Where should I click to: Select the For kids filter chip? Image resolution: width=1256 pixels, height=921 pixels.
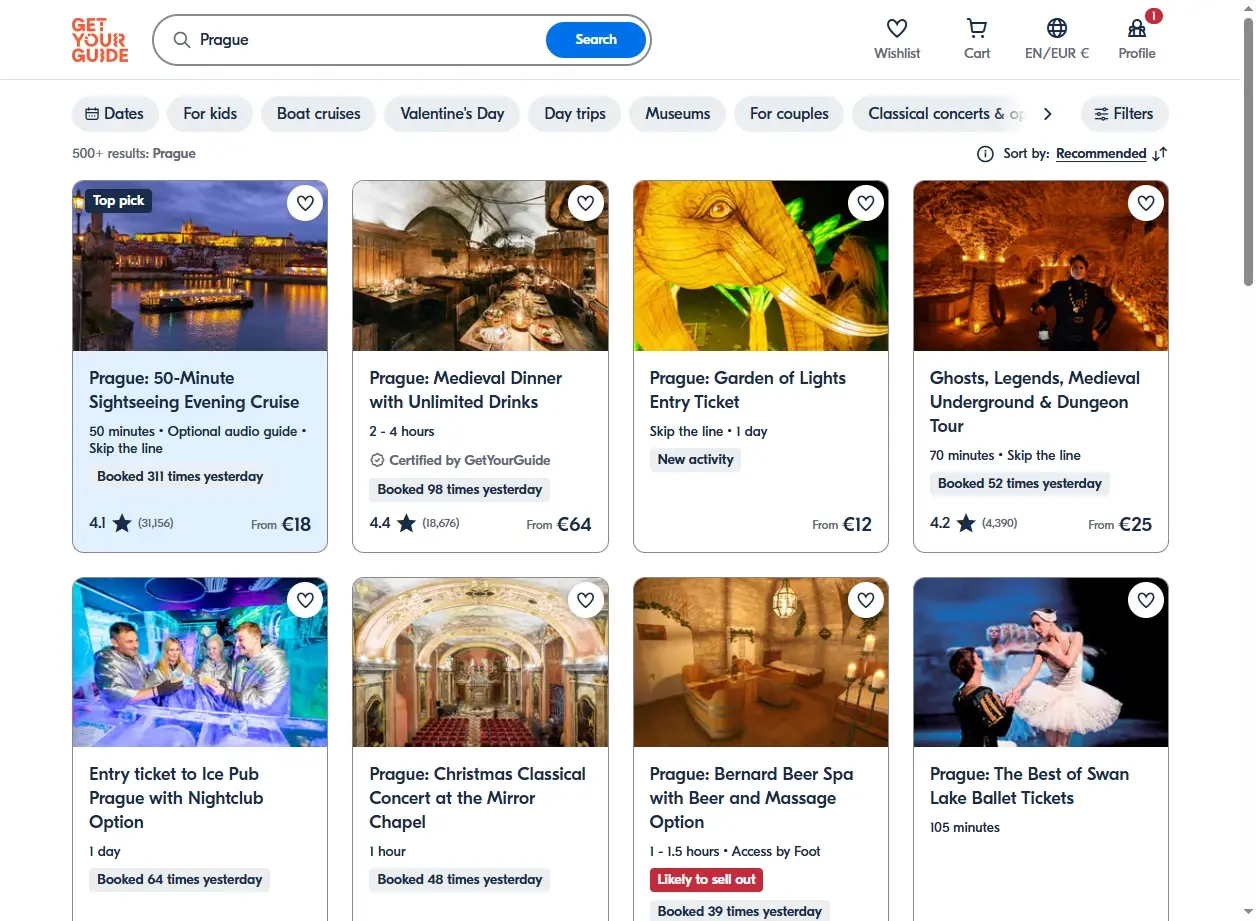[210, 114]
